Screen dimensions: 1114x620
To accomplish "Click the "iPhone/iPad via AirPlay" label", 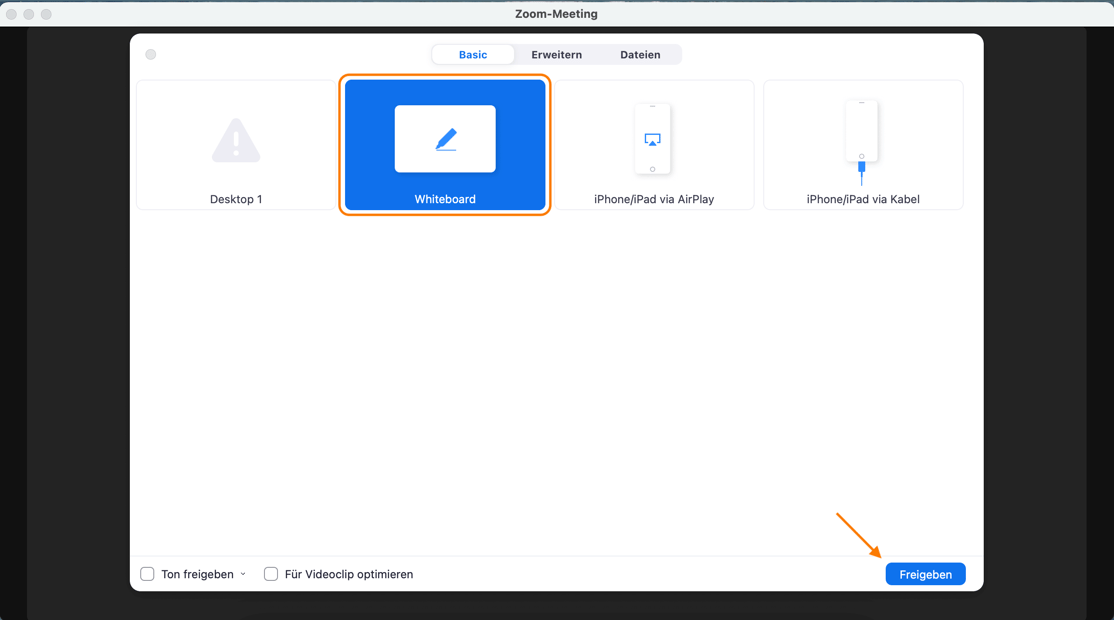I will coord(654,199).
